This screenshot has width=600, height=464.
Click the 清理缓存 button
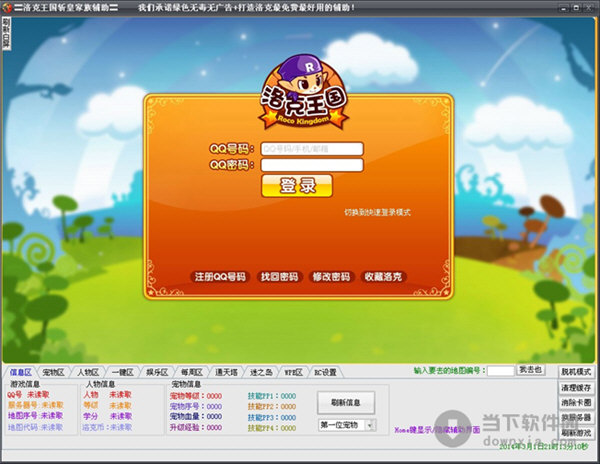coord(576,387)
